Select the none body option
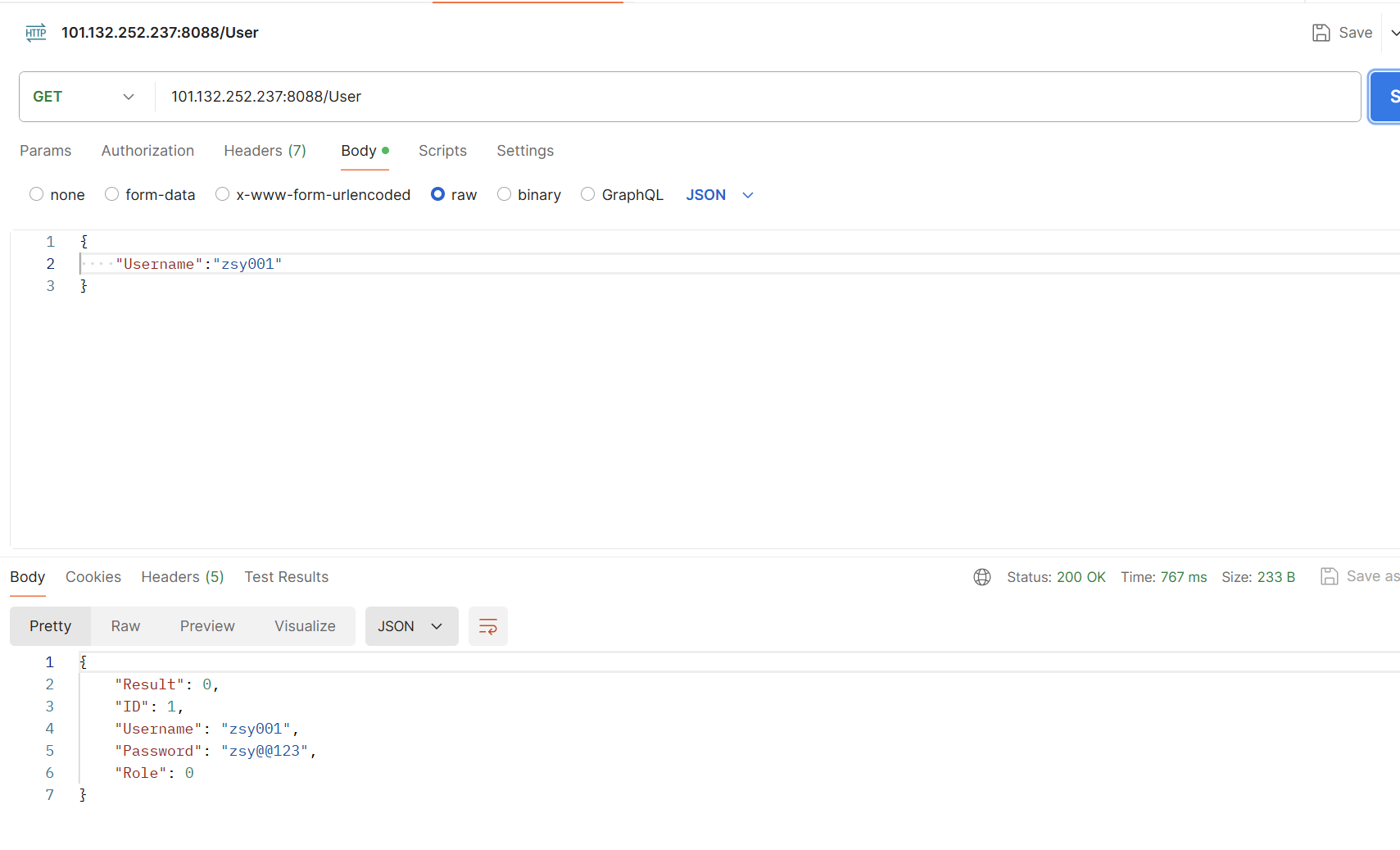This screenshot has height=850, width=1400. click(57, 195)
